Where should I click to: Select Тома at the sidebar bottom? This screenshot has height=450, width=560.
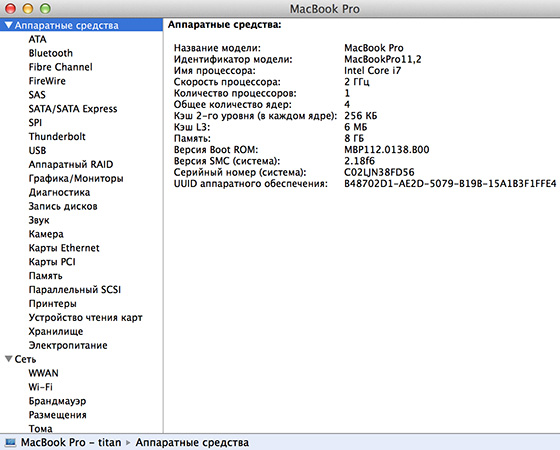click(40, 428)
